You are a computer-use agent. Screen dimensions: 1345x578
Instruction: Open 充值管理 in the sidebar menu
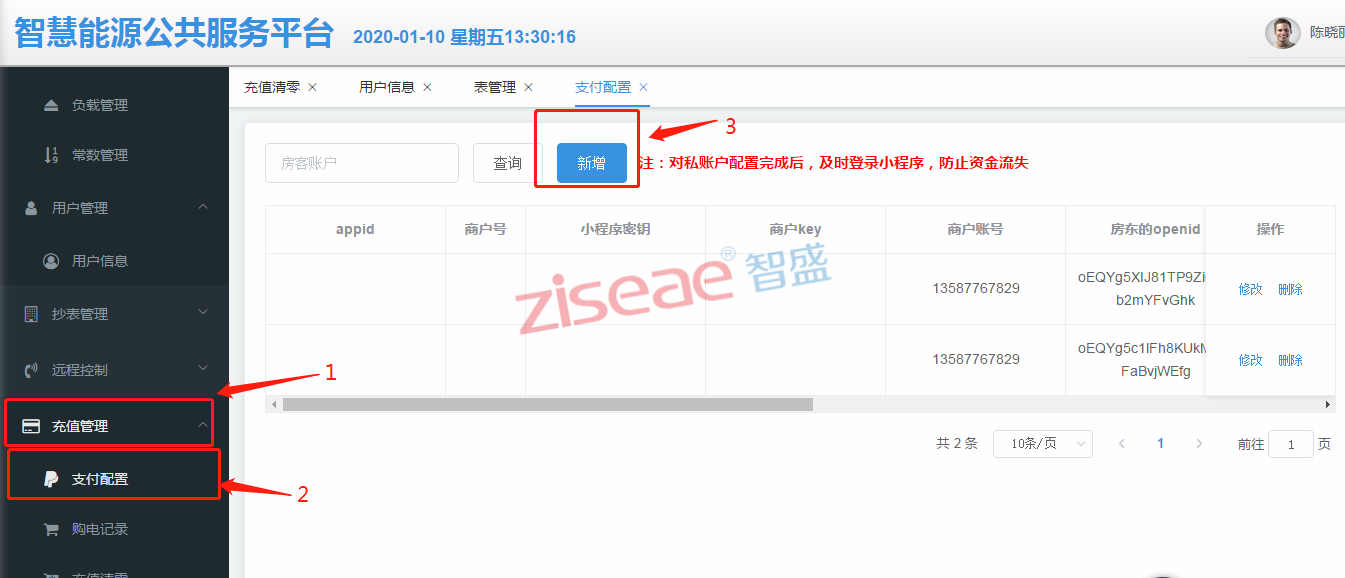click(x=80, y=426)
